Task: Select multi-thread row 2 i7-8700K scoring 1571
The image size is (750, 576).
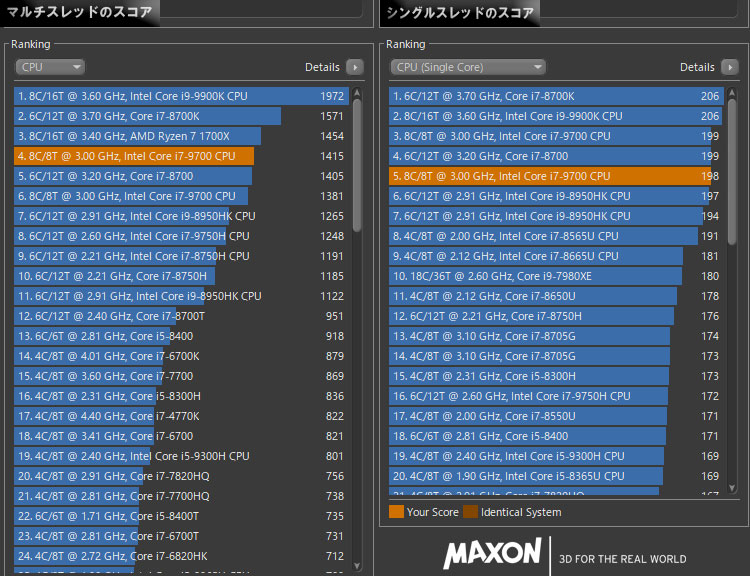Action: pos(181,116)
